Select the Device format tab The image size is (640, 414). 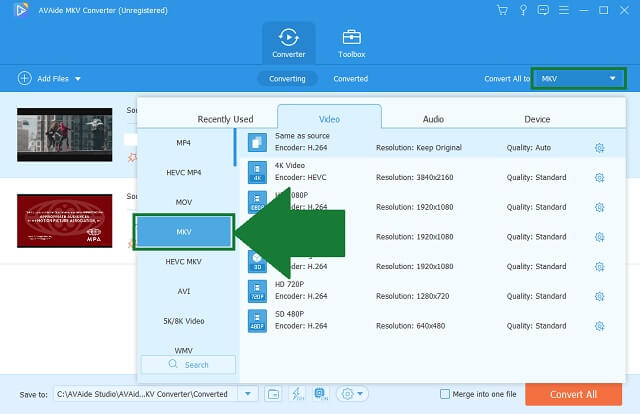point(537,119)
